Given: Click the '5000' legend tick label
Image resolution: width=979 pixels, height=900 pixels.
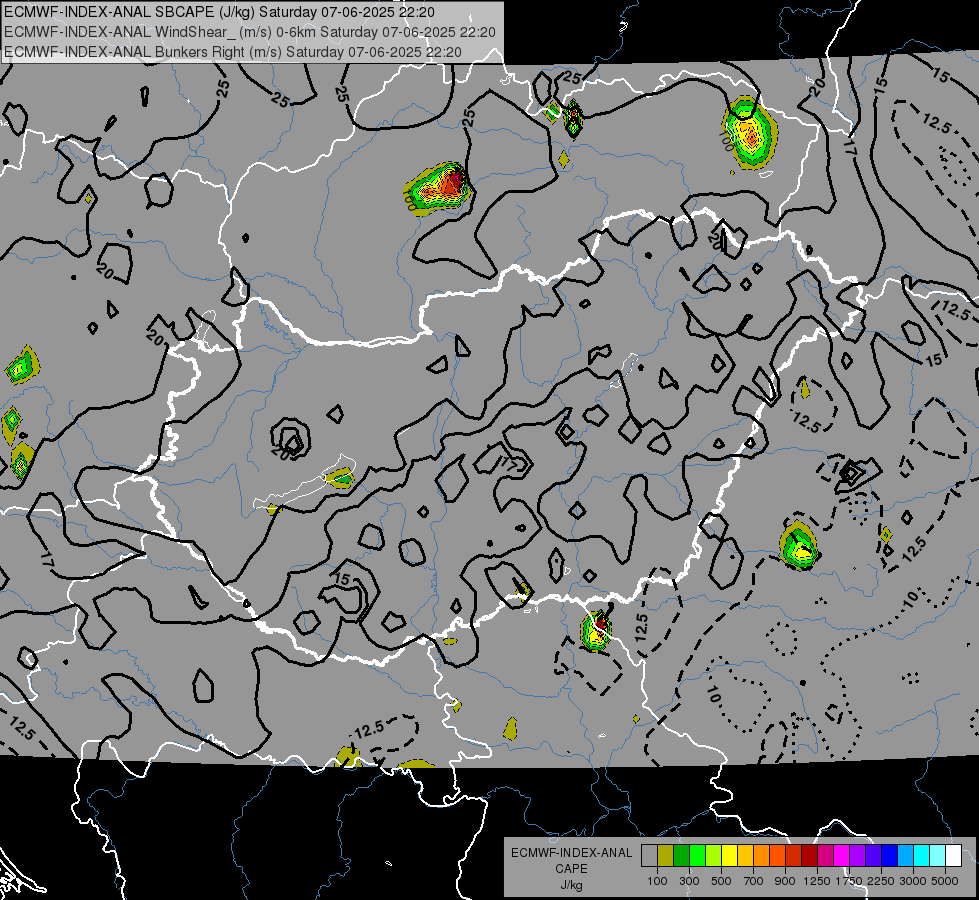Looking at the screenshot, I should click(945, 881).
